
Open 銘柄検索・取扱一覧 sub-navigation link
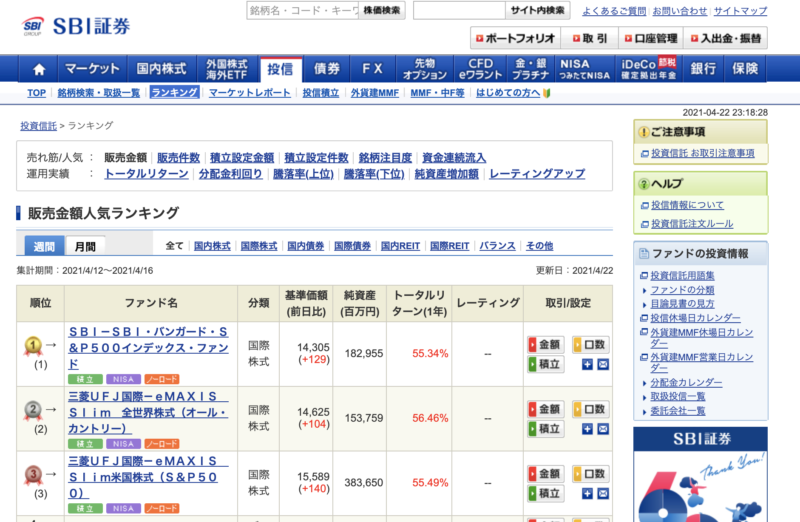(98, 93)
